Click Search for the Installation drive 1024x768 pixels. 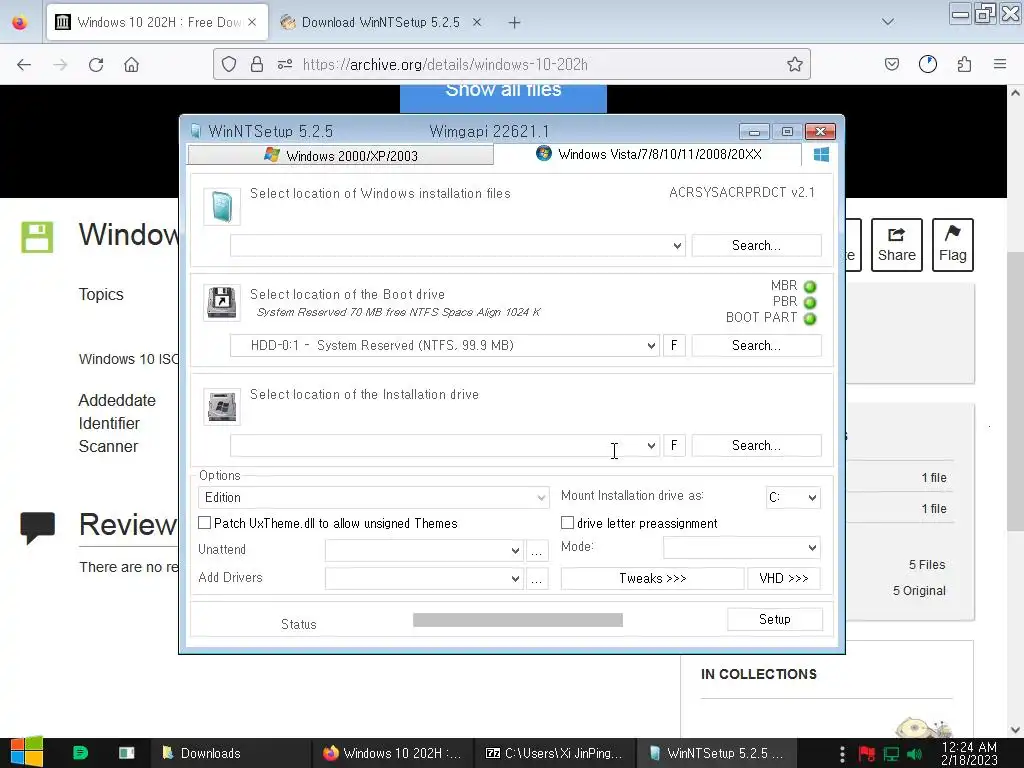pos(756,445)
